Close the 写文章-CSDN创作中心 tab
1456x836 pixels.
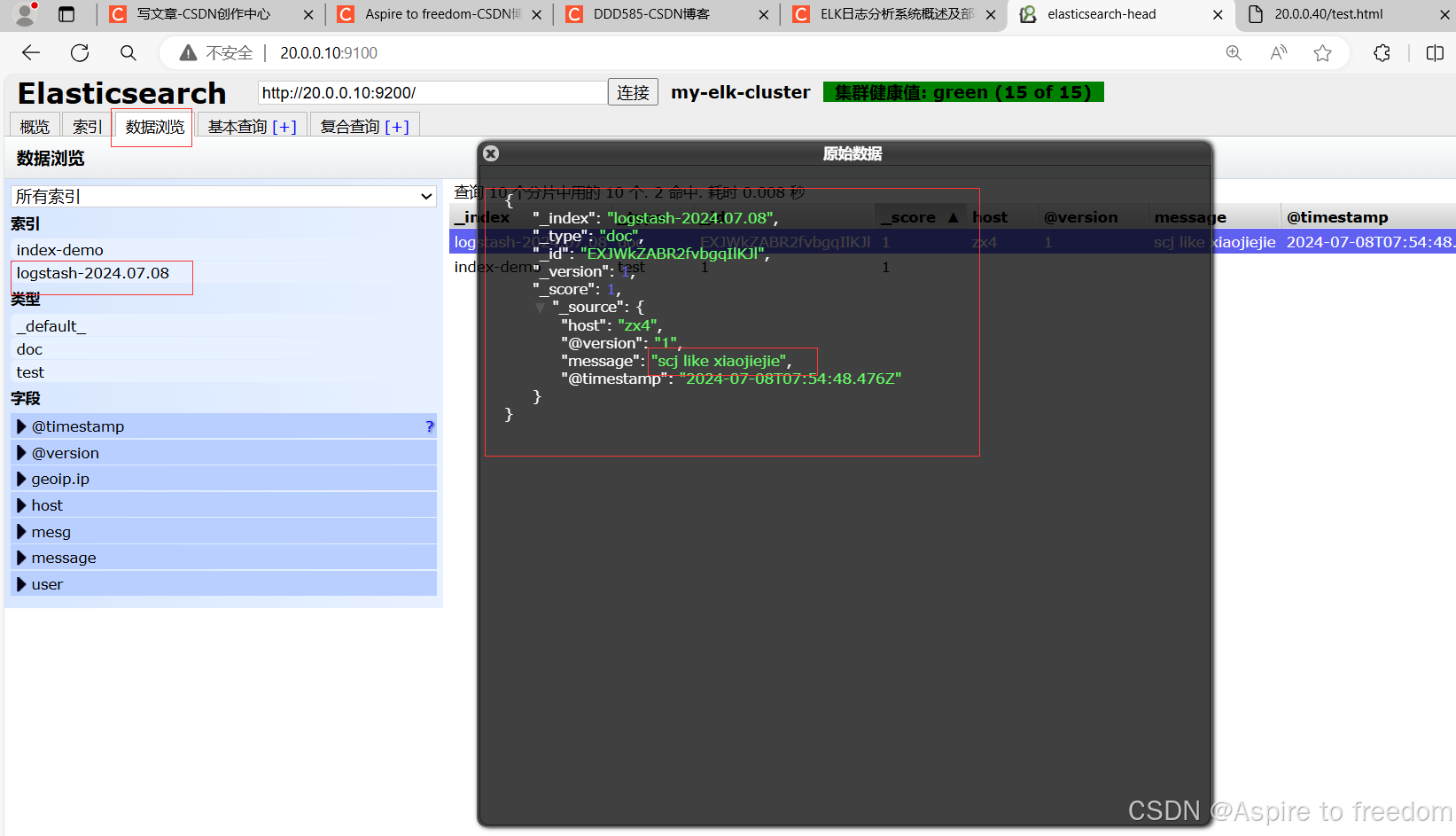[308, 15]
